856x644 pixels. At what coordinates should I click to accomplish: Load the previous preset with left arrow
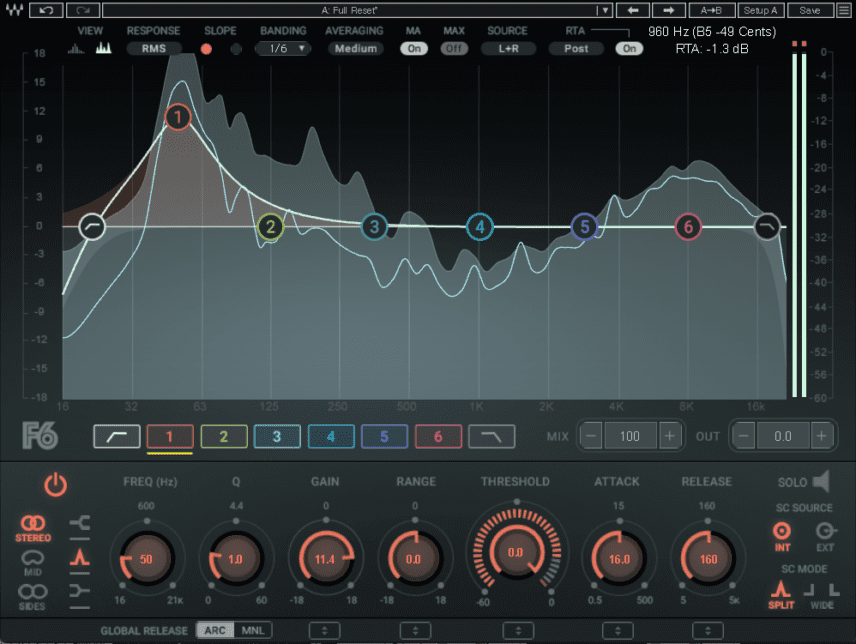(633, 10)
